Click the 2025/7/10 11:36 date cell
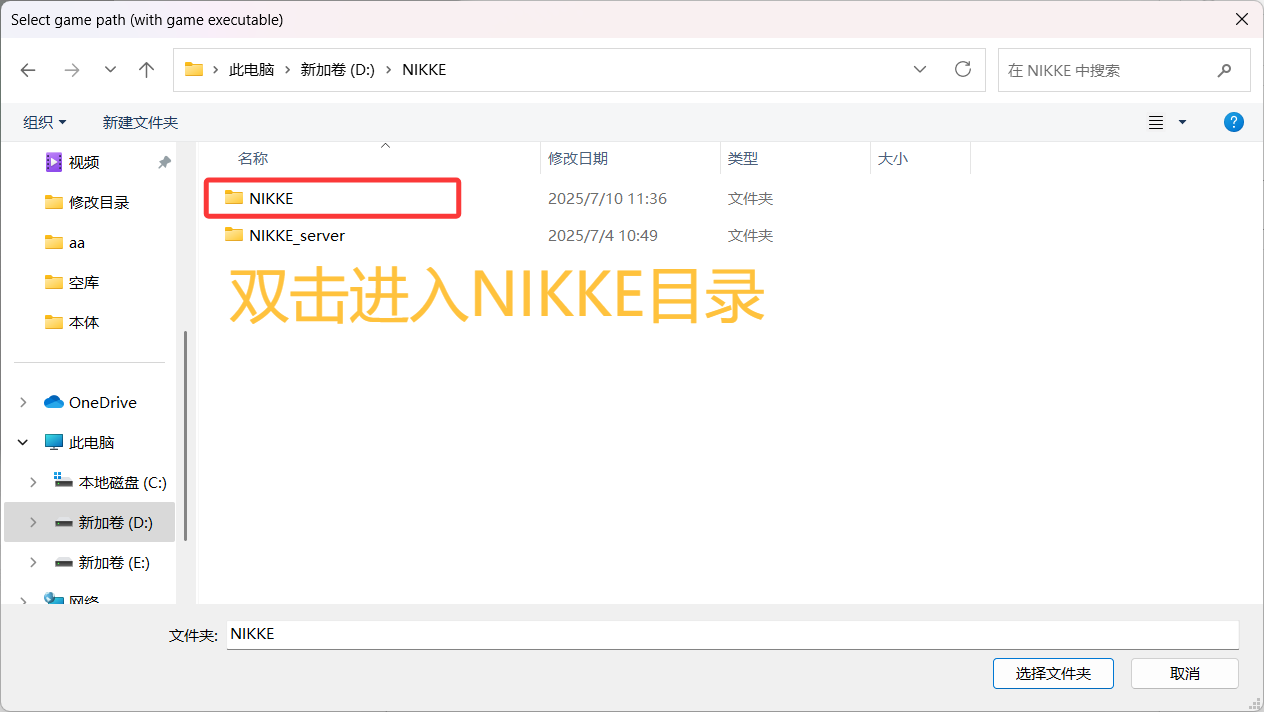This screenshot has height=712, width=1264. [x=607, y=198]
